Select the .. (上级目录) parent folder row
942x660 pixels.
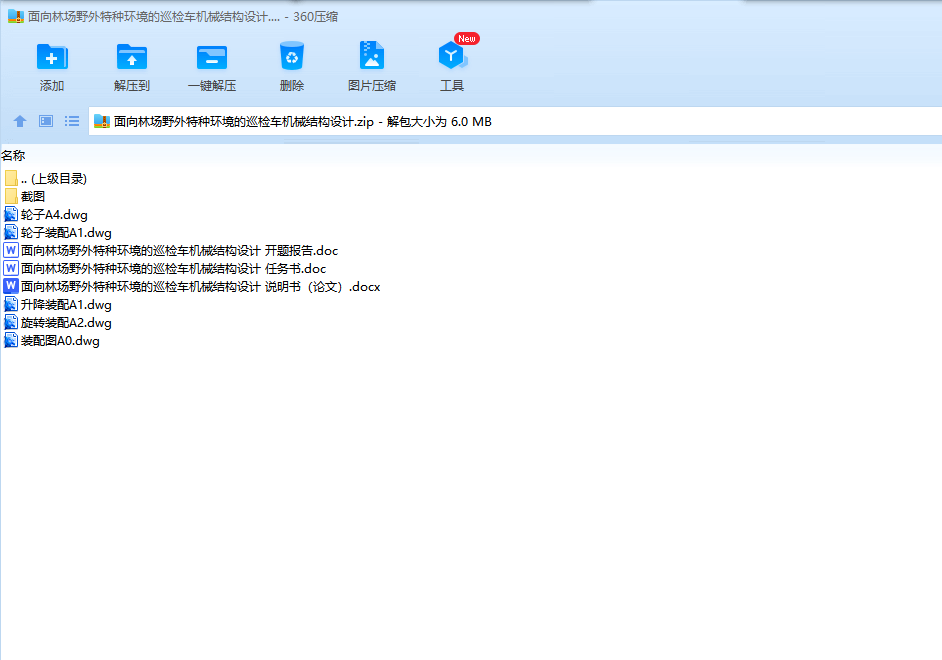[46, 178]
